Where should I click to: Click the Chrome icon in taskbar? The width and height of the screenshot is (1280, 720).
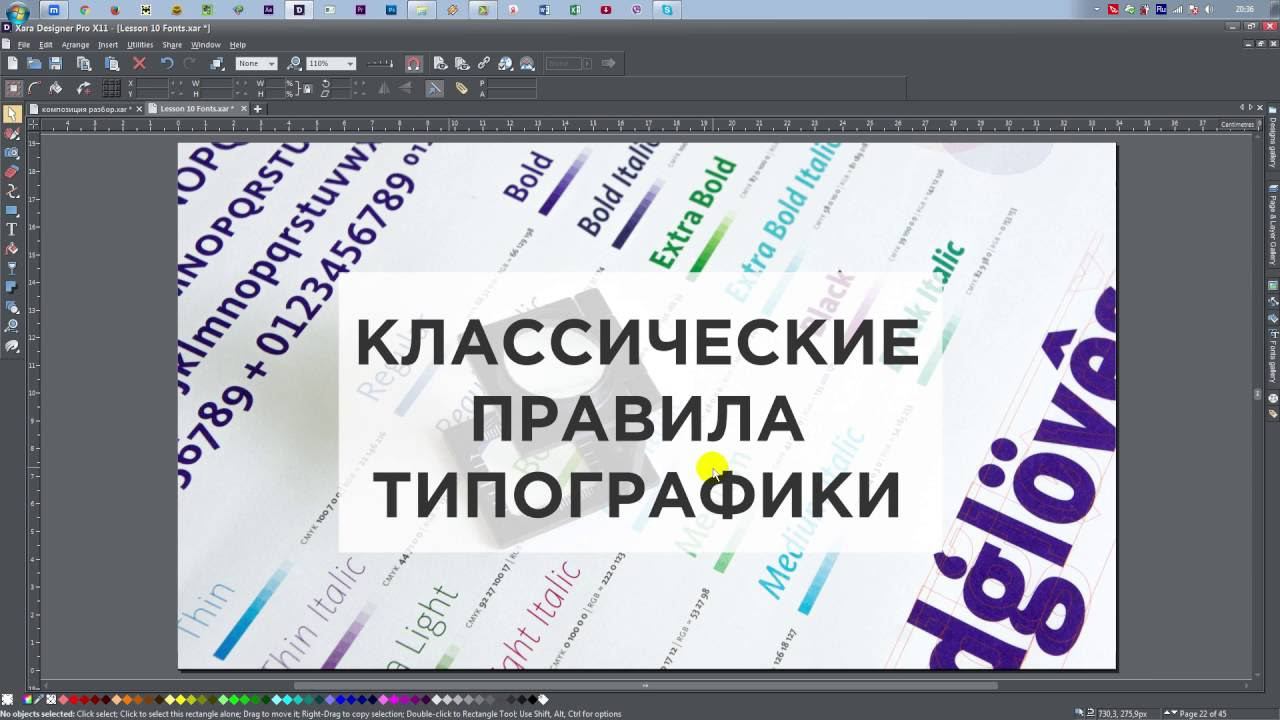pos(84,10)
